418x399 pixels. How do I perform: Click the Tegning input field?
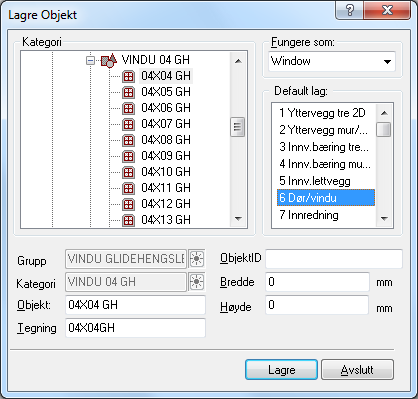click(135, 328)
